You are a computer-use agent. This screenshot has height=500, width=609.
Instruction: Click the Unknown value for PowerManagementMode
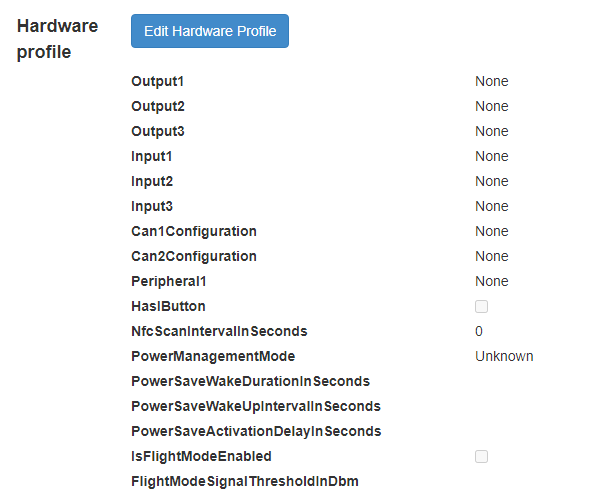click(x=504, y=356)
